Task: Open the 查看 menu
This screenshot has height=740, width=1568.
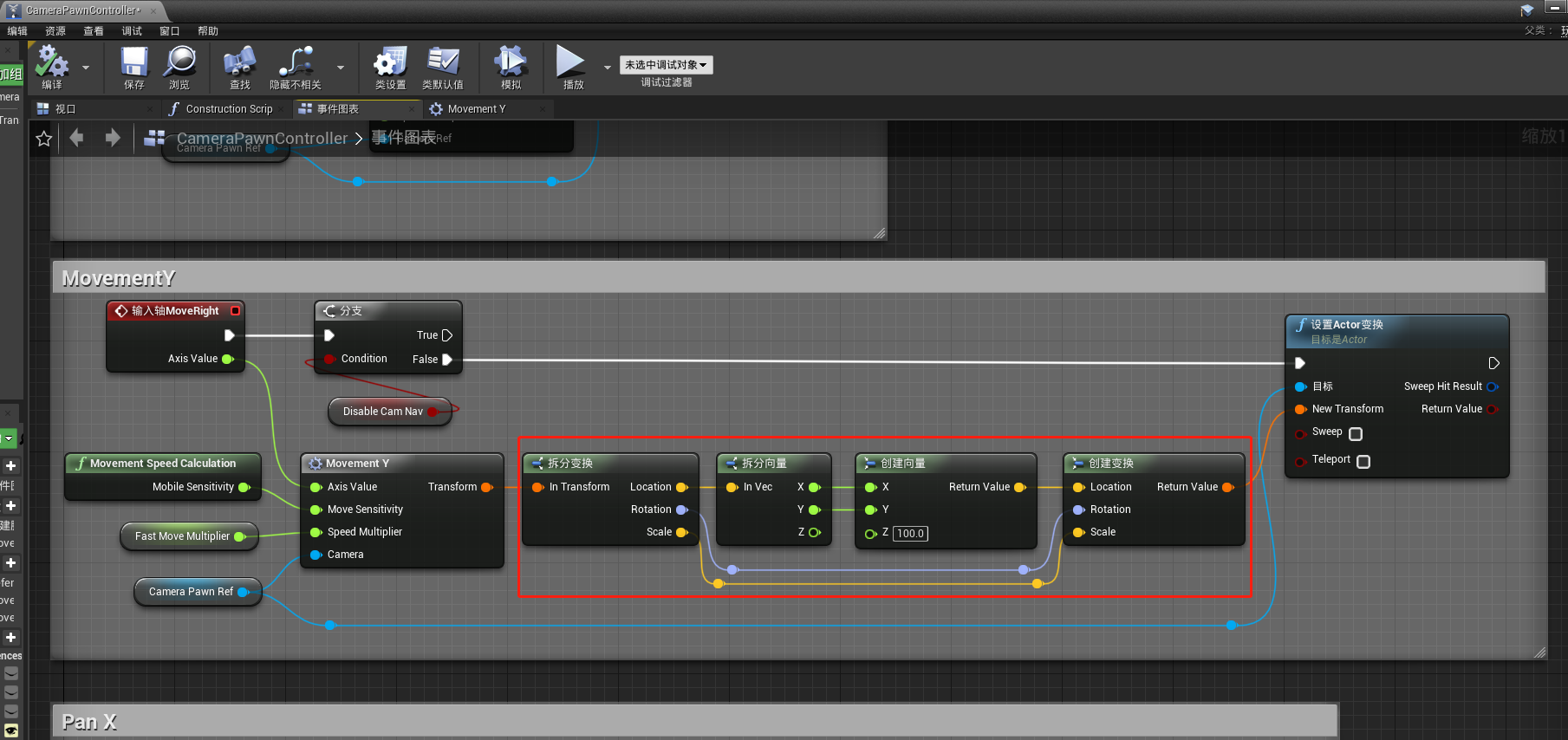Action: pyautogui.click(x=94, y=31)
